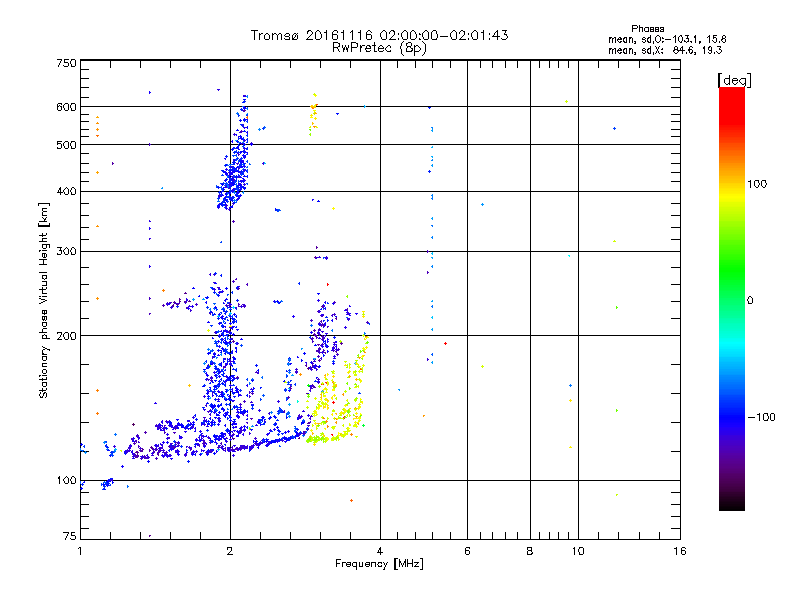Click colorbar tick label '100'
Viewport: 800px width, 600px height.
click(757, 184)
